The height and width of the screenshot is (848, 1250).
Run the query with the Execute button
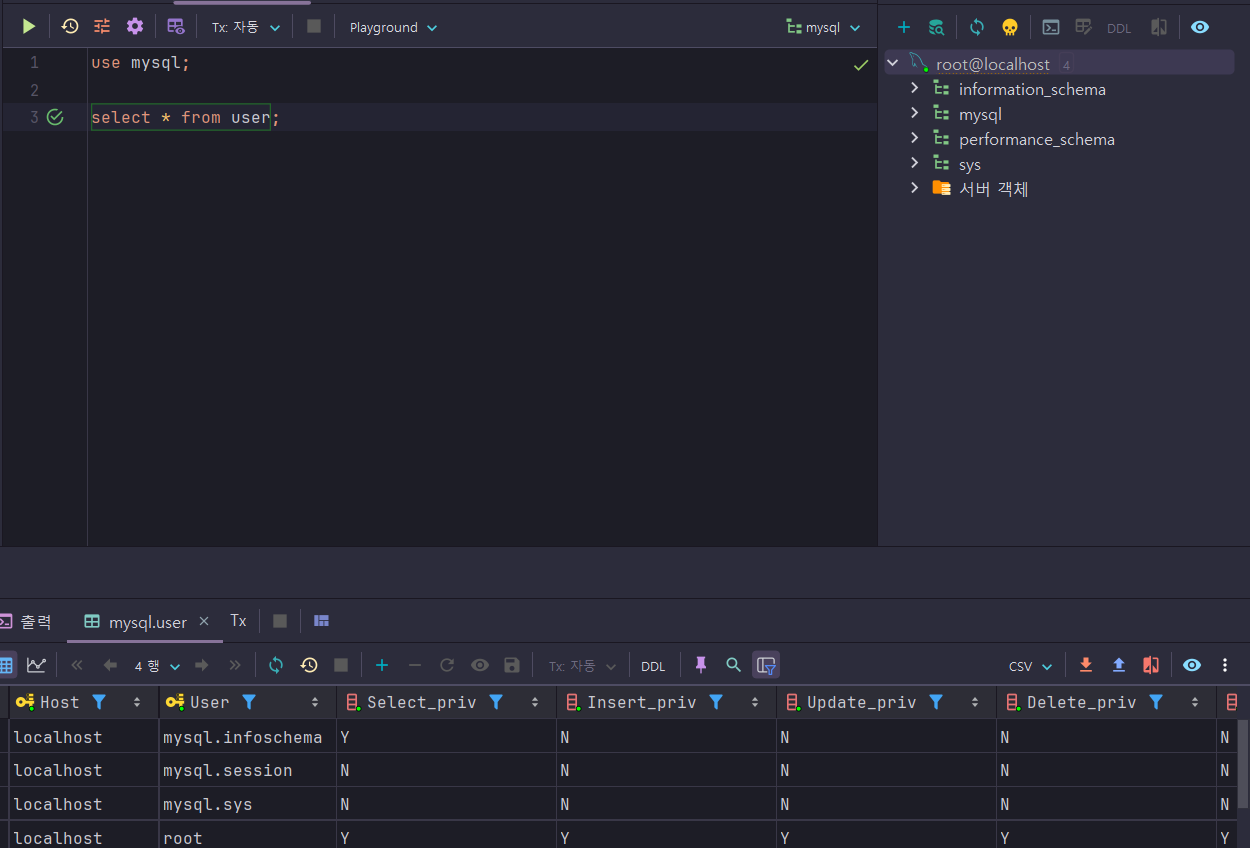29,27
